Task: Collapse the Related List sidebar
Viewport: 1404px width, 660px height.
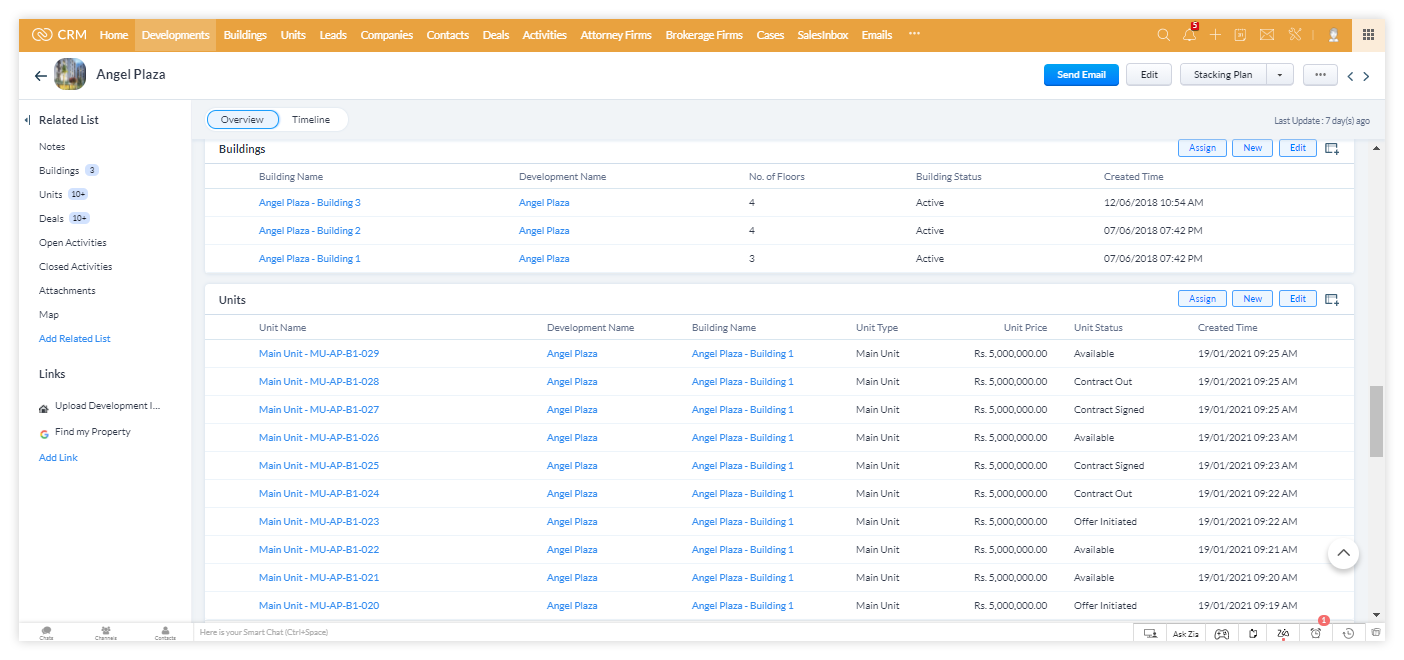Action: (28, 120)
